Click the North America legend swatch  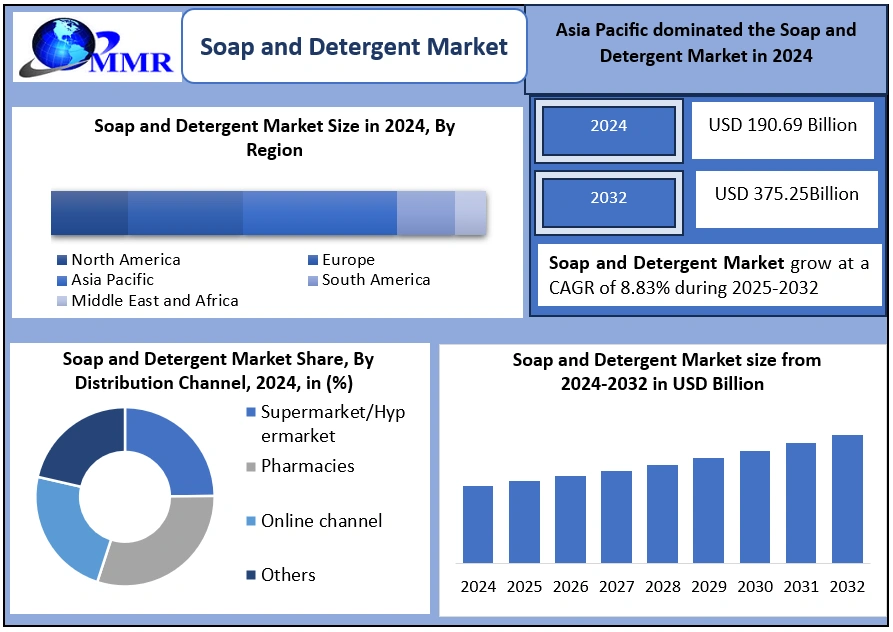coord(62,261)
